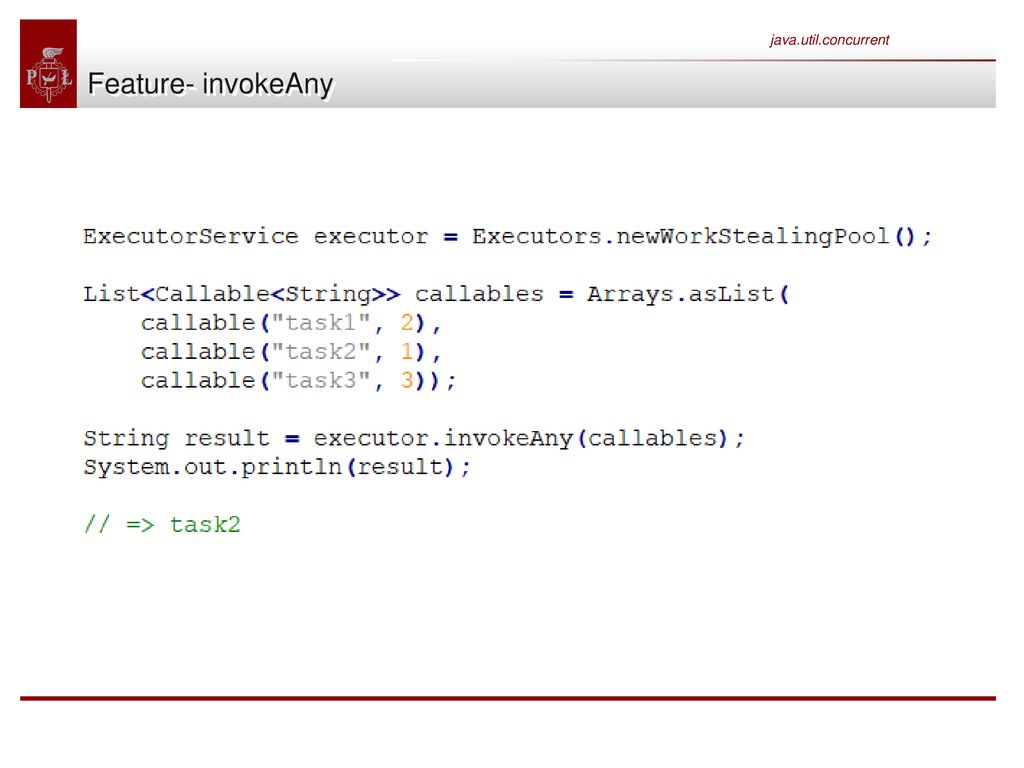Click the callables variable name in declaration

[479, 294]
